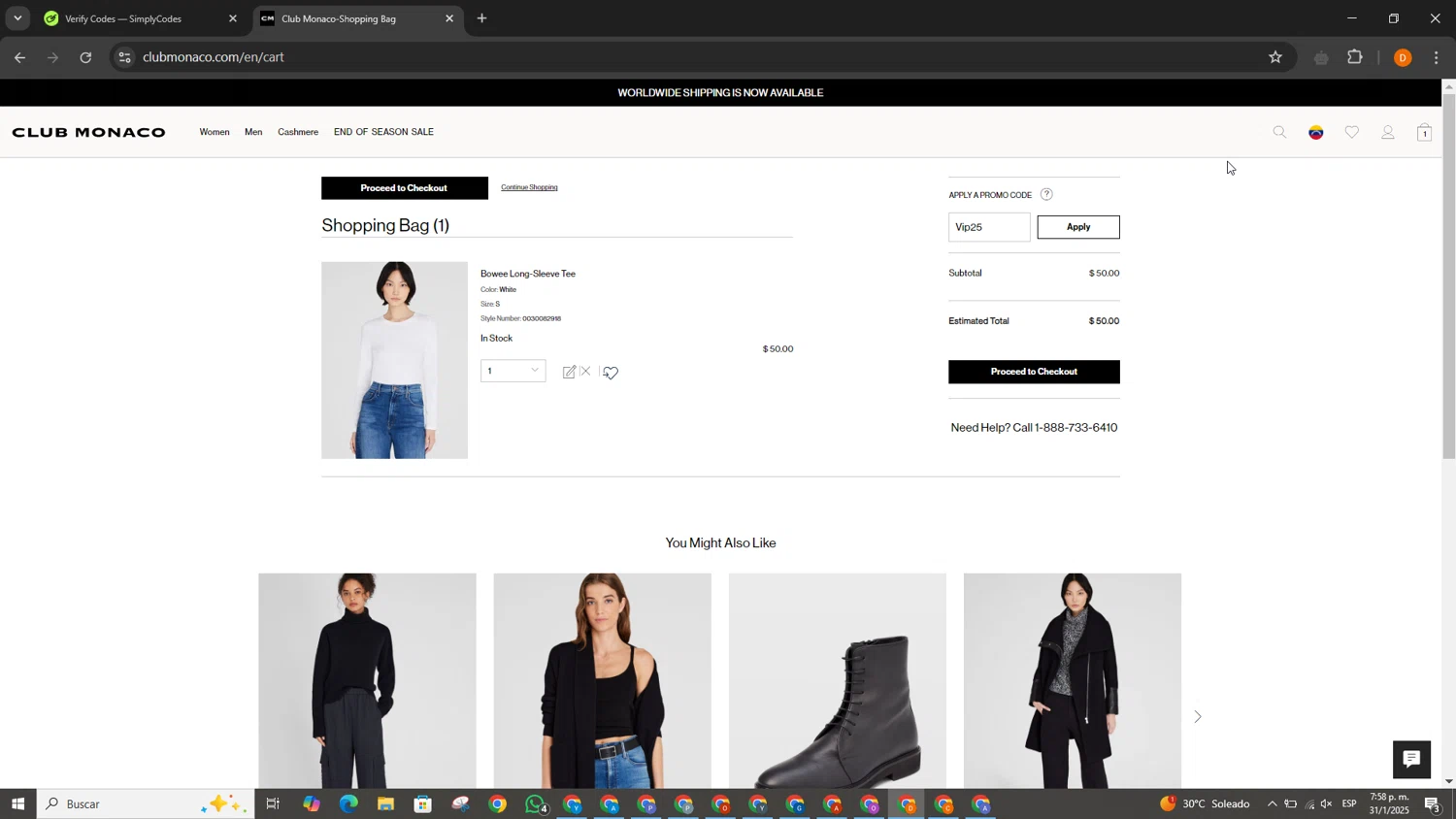Viewport: 1456px width, 819px height.
Task: Open the live chat bubble
Action: pos(1411,760)
